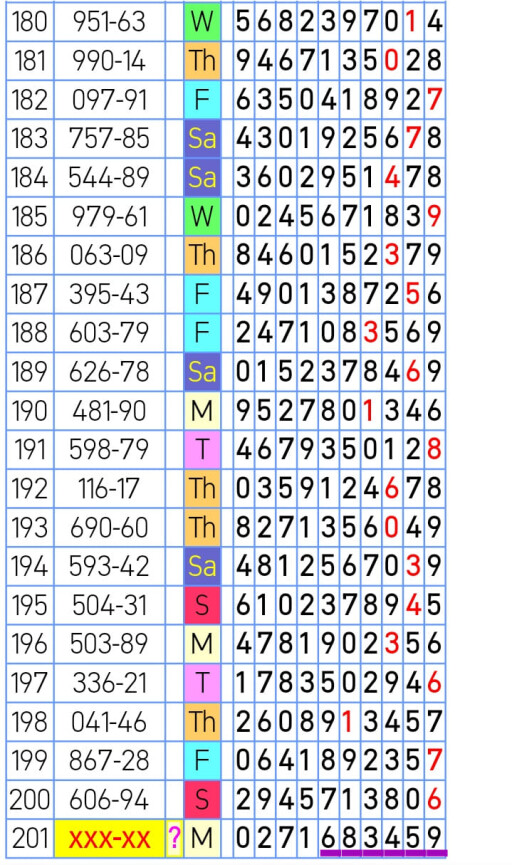Screen dimensions: 512x865
Task: Click the red digit 1 in row 198
Action: (348, 722)
